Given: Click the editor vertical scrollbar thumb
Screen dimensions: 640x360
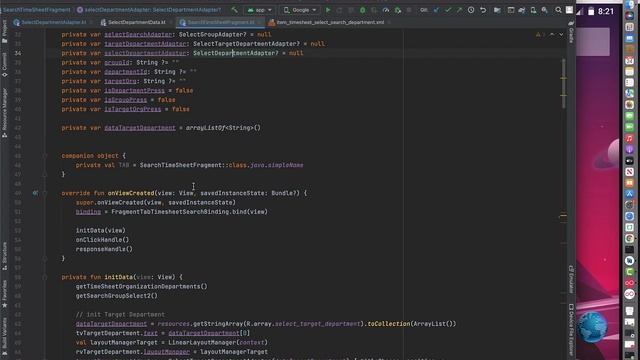Looking at the screenshot, I should [x=563, y=84].
